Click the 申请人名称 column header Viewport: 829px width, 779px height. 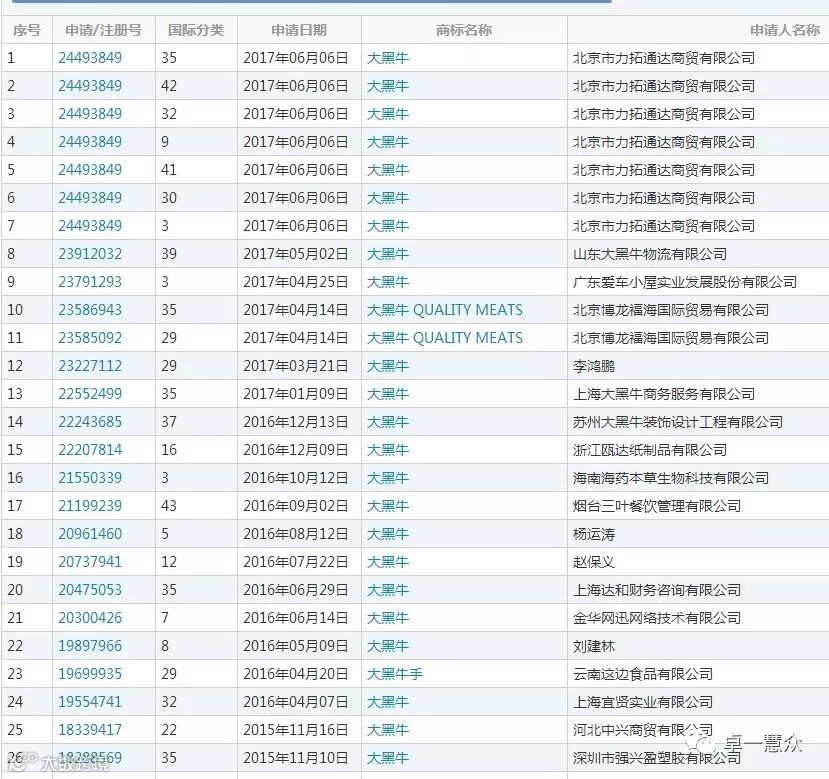click(785, 30)
